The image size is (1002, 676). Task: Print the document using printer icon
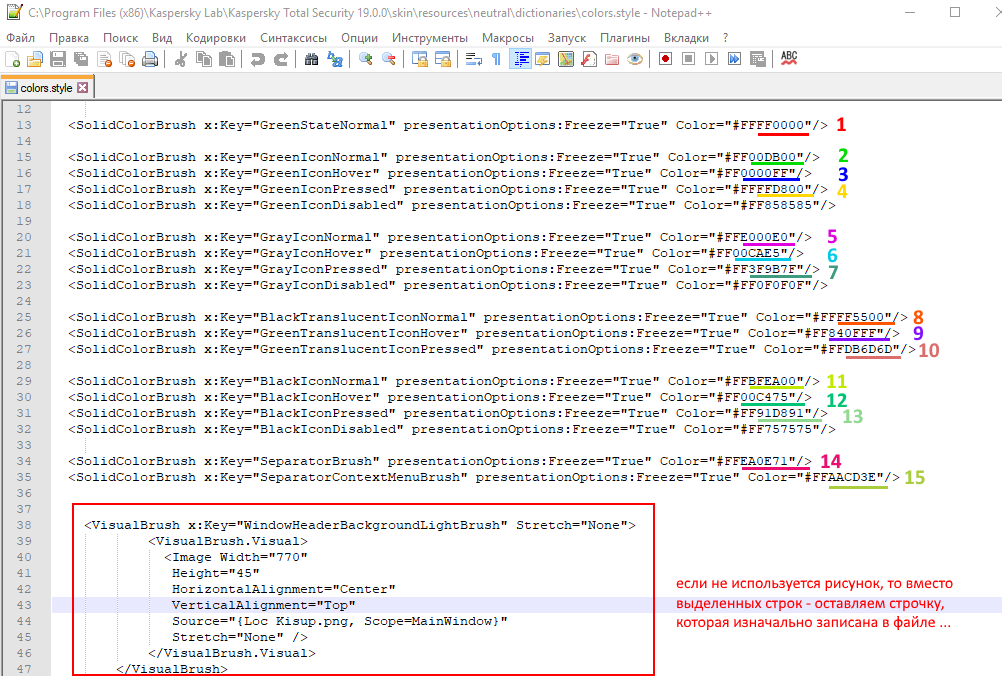(150, 59)
